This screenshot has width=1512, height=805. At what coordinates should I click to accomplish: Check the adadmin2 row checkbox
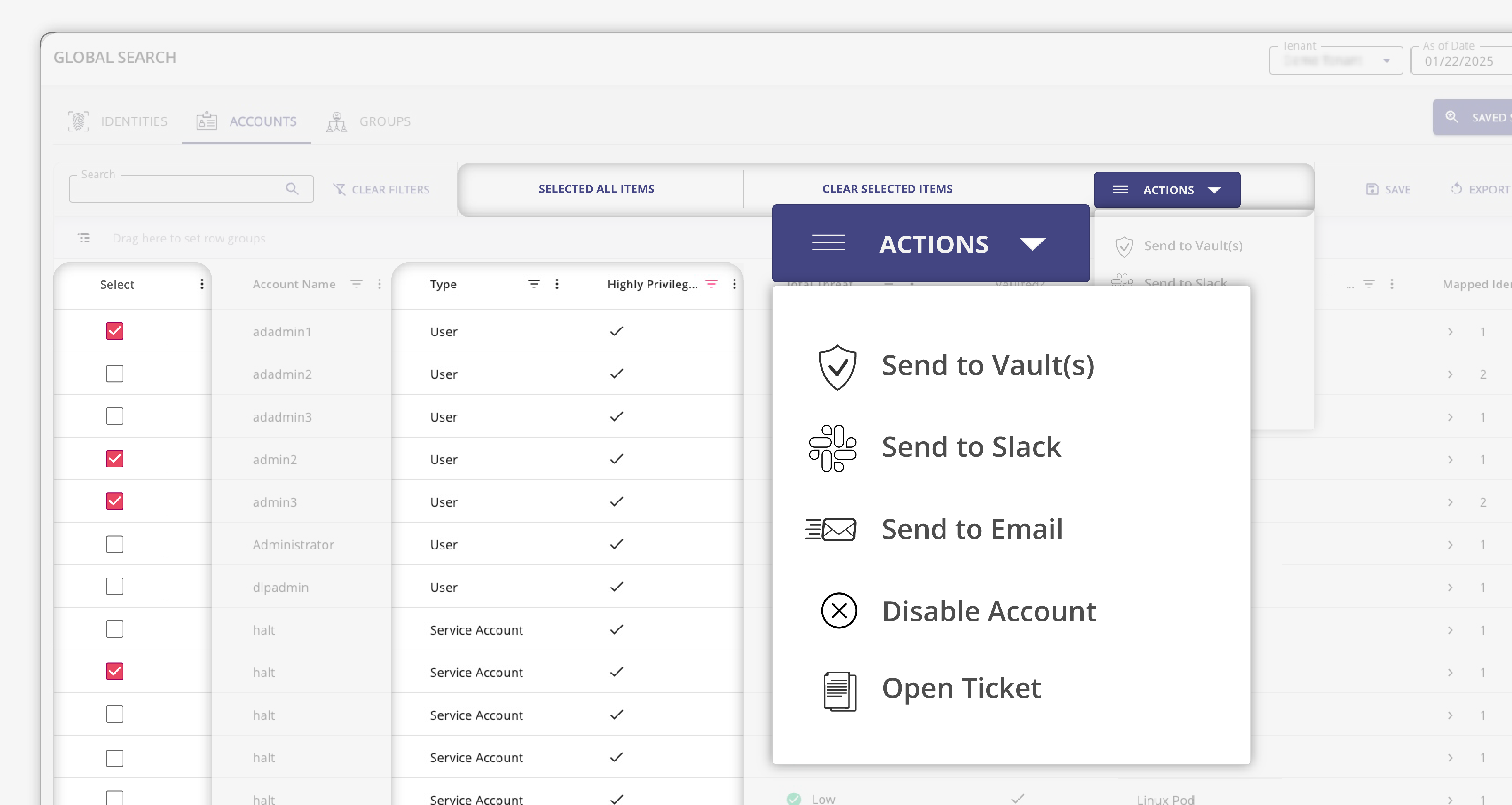coord(114,374)
